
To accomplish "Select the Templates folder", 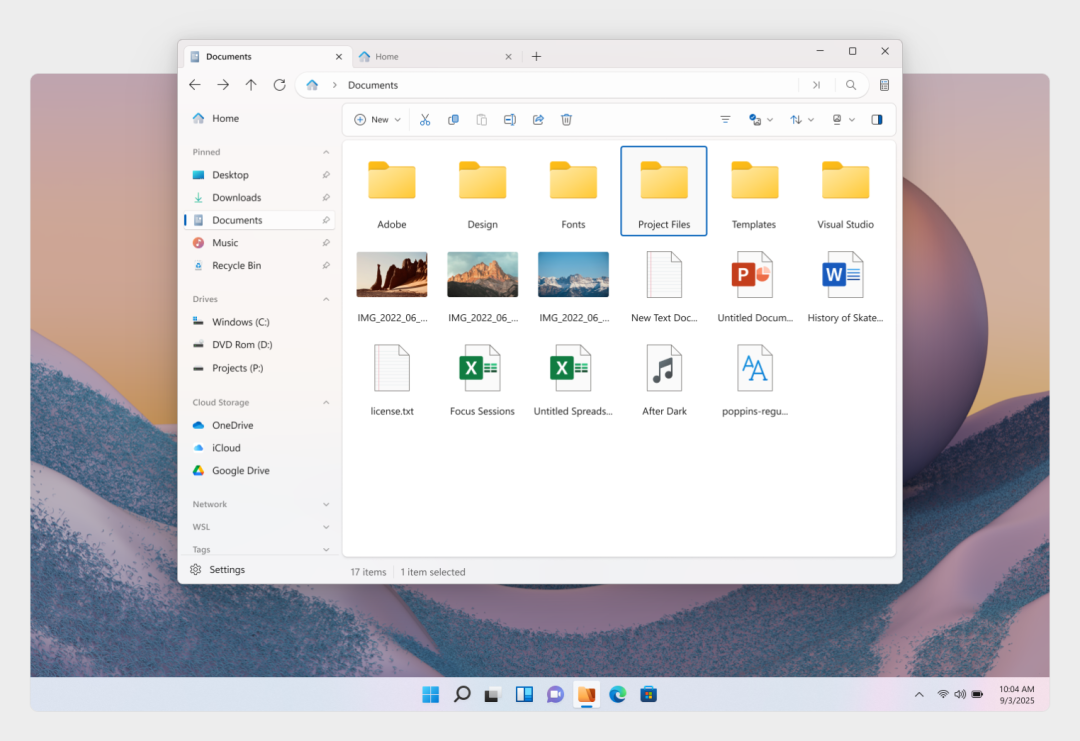I will [754, 191].
